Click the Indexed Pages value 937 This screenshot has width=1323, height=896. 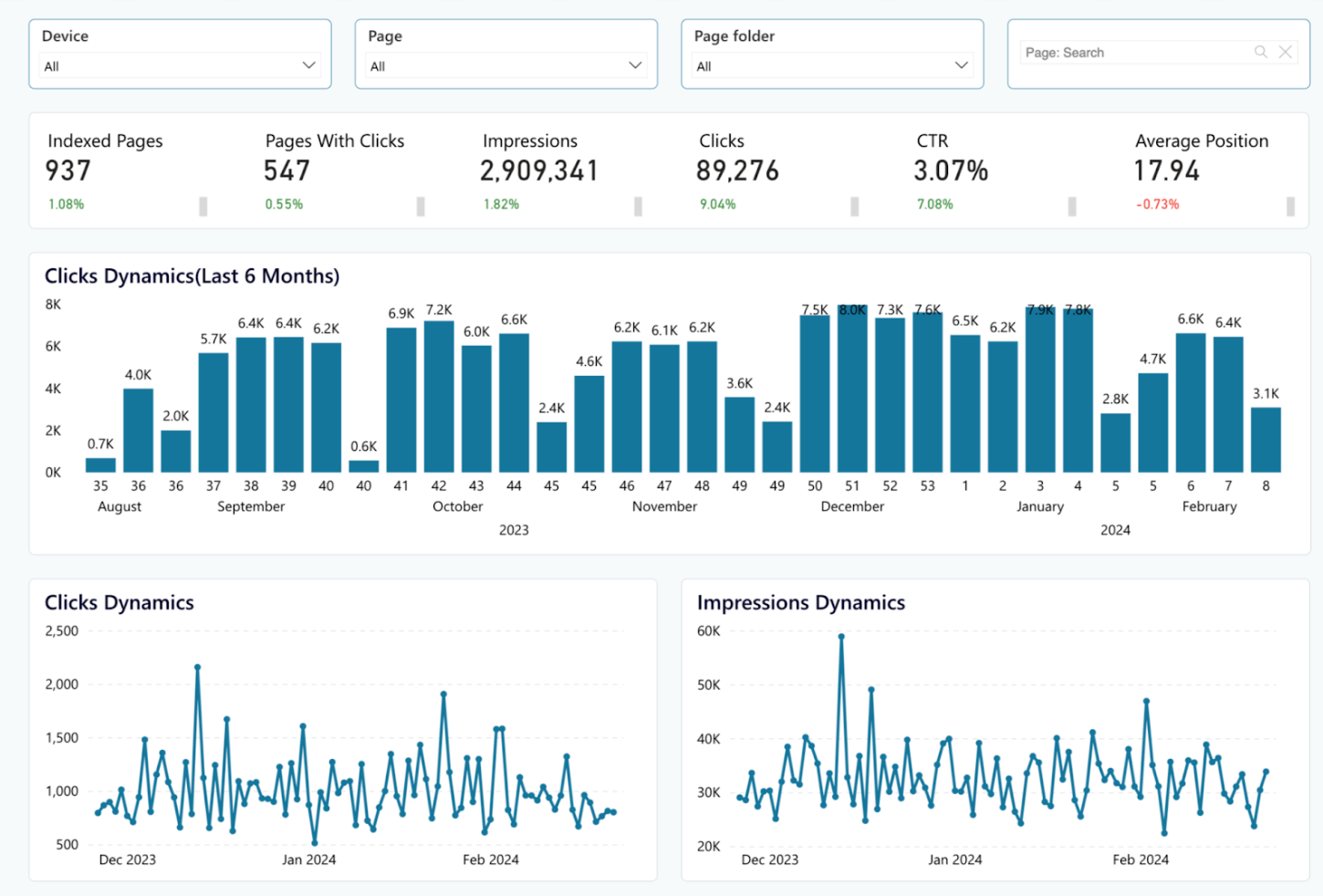[68, 171]
